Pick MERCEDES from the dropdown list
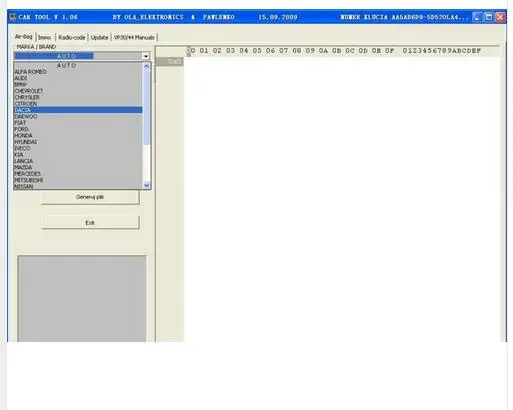The height and width of the screenshot is (410, 513). [78, 174]
